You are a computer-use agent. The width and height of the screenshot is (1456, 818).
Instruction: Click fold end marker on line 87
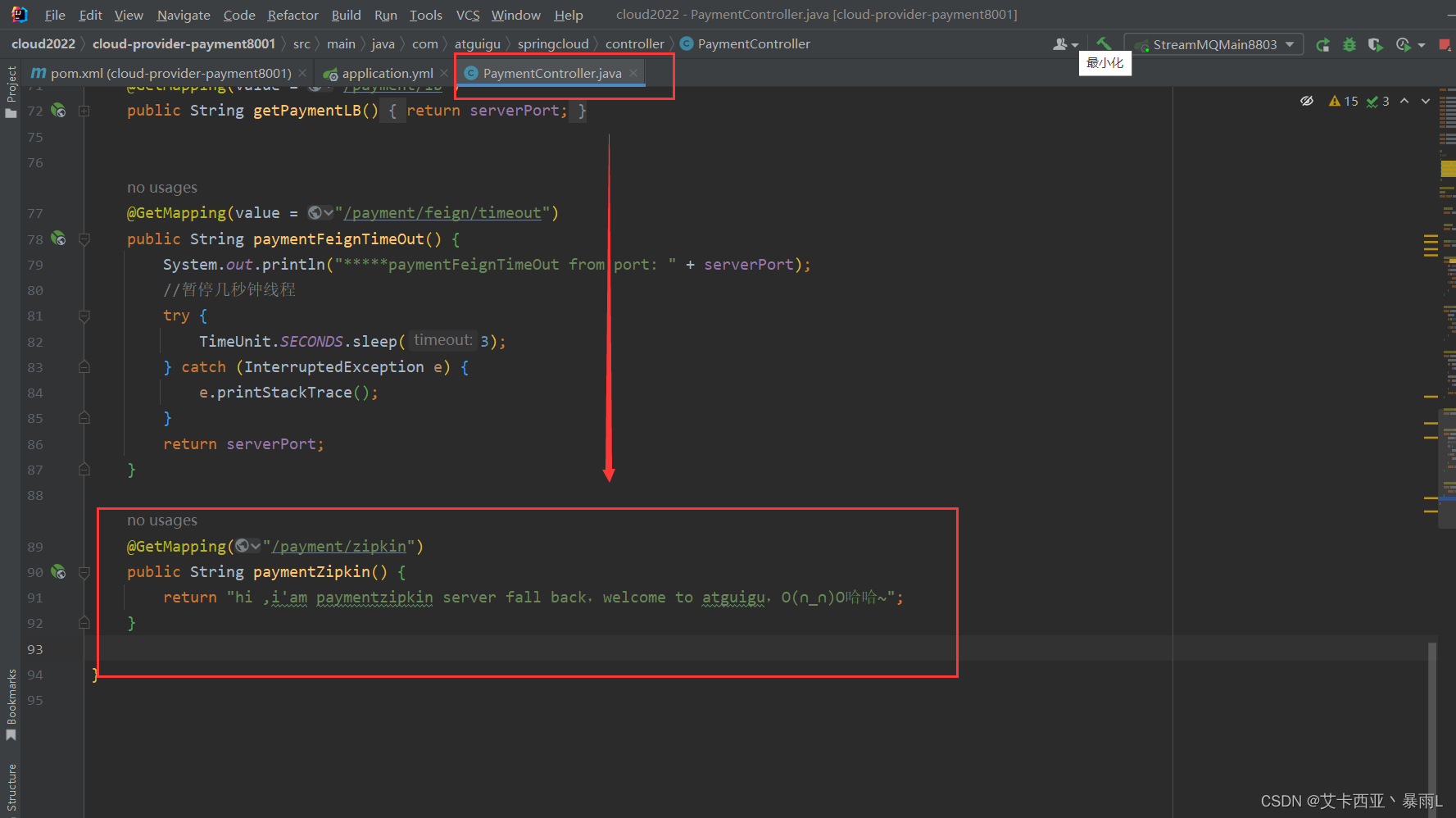click(x=84, y=470)
